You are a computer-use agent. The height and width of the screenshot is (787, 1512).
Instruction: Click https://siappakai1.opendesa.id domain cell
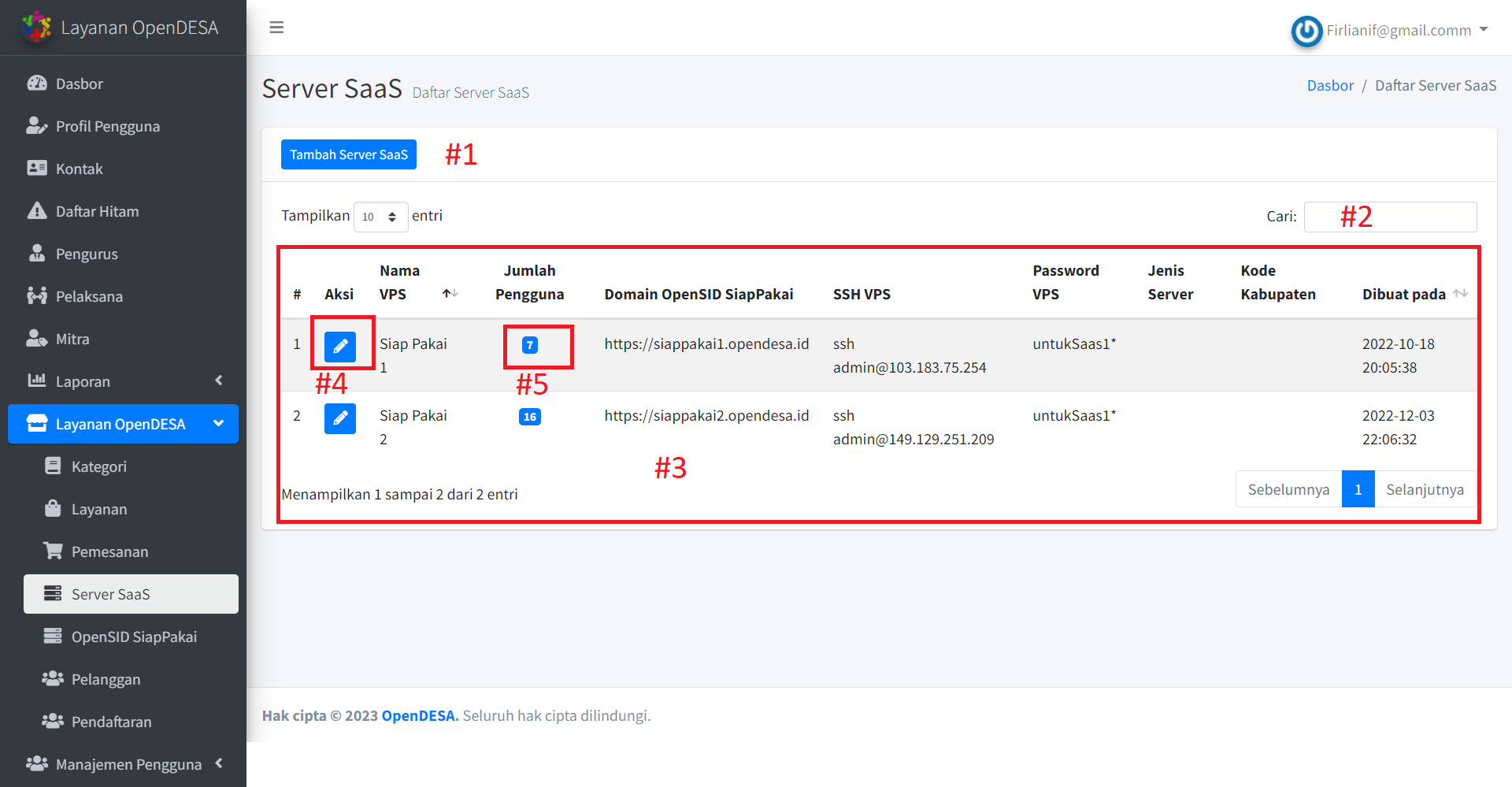706,344
